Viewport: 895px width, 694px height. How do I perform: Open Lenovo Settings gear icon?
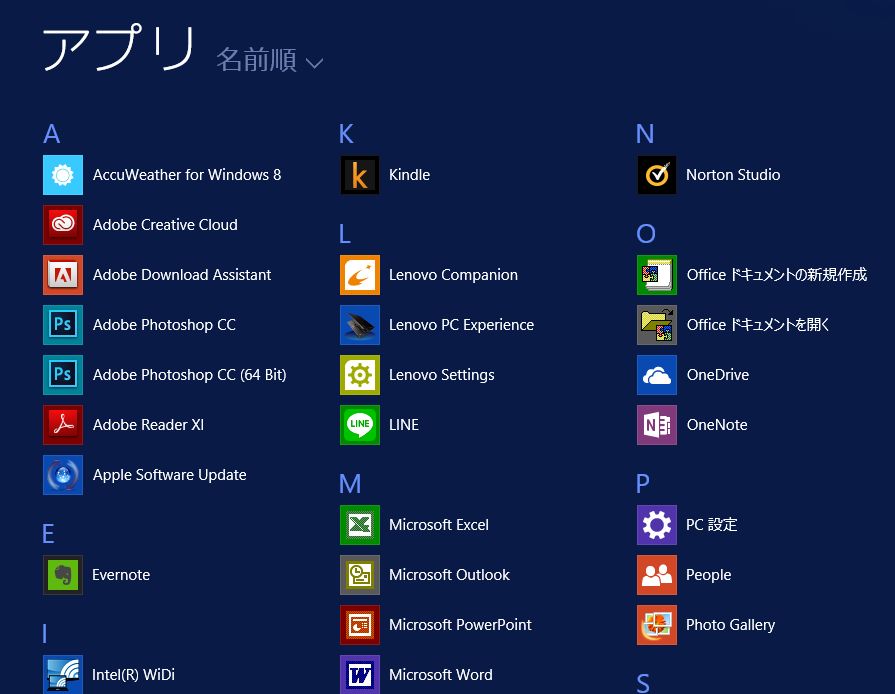tap(360, 375)
